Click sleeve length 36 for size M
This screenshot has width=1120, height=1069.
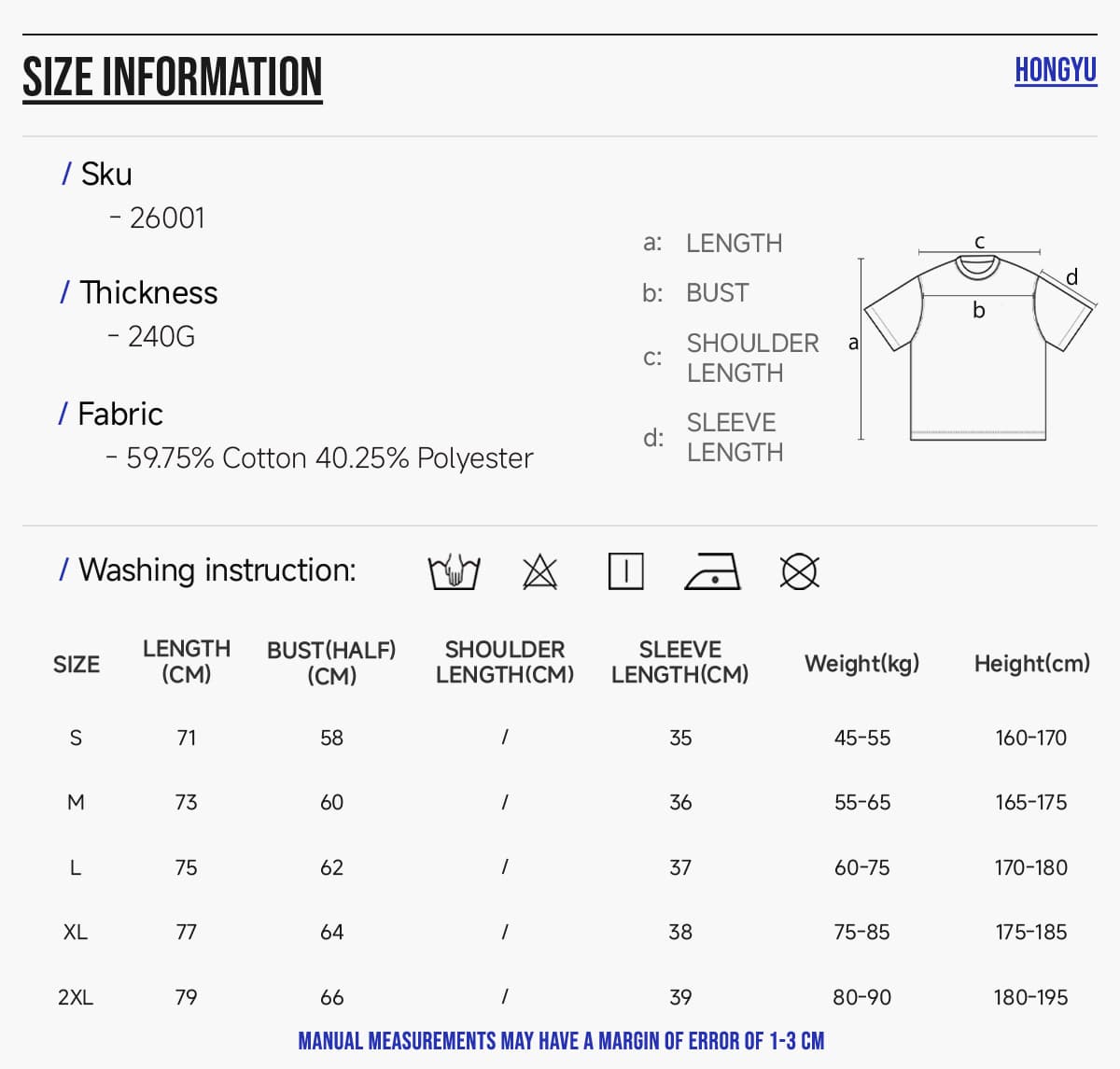pos(680,802)
